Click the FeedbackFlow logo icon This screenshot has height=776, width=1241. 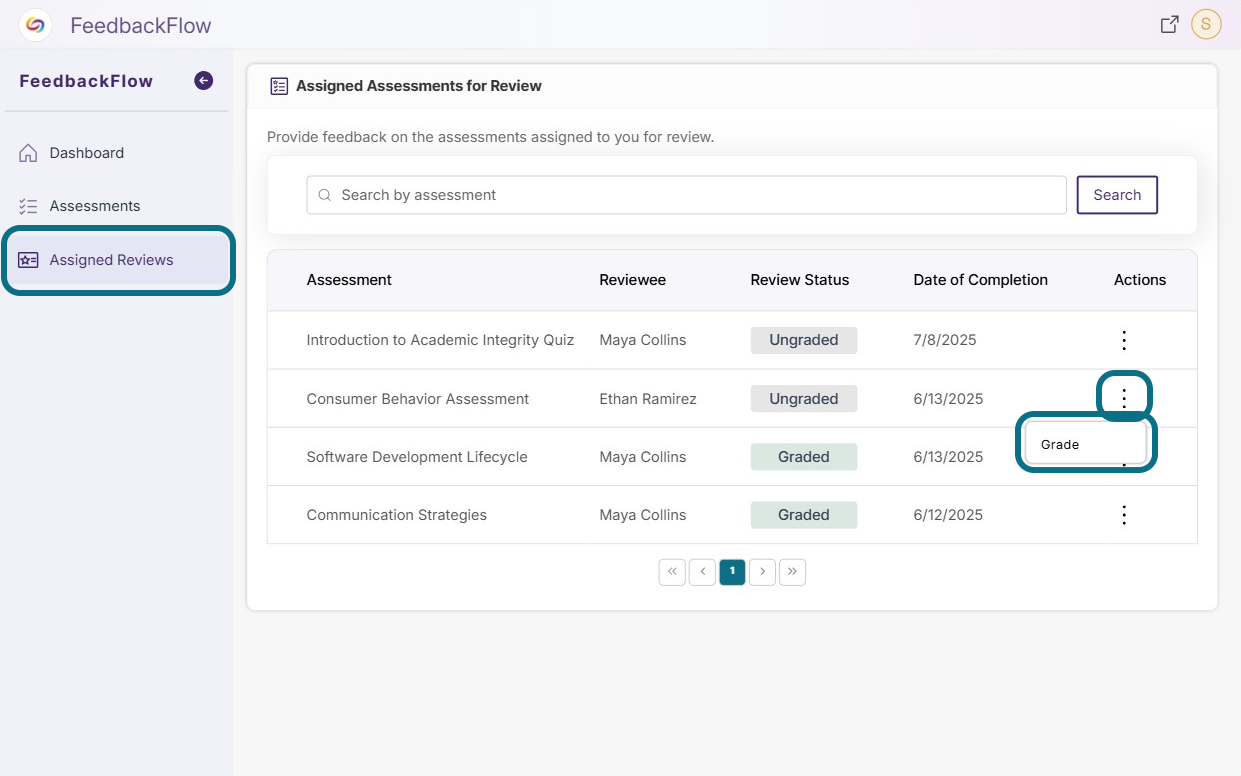pyautogui.click(x=36, y=25)
